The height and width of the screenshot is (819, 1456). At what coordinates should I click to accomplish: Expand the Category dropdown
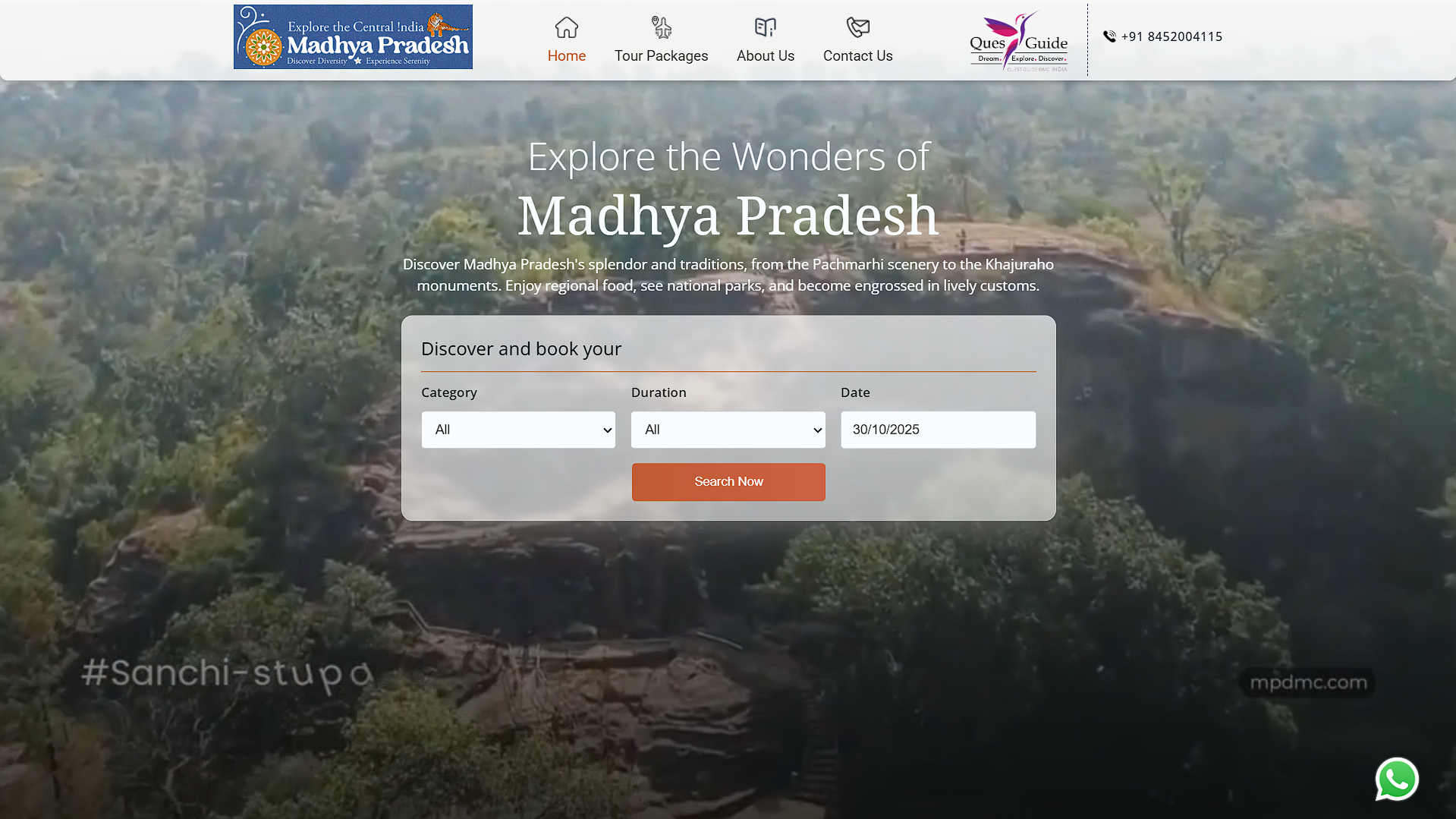coord(518,430)
